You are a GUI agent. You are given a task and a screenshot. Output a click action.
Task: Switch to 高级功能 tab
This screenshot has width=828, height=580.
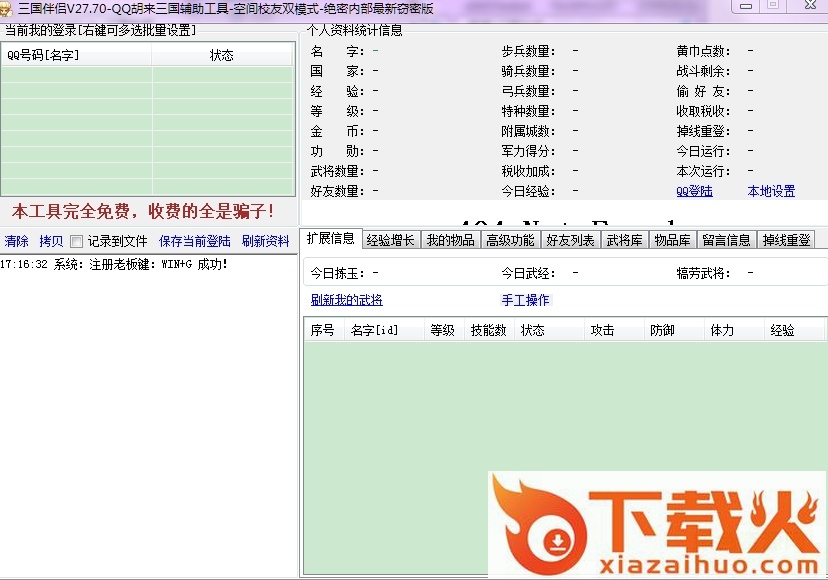click(x=510, y=240)
